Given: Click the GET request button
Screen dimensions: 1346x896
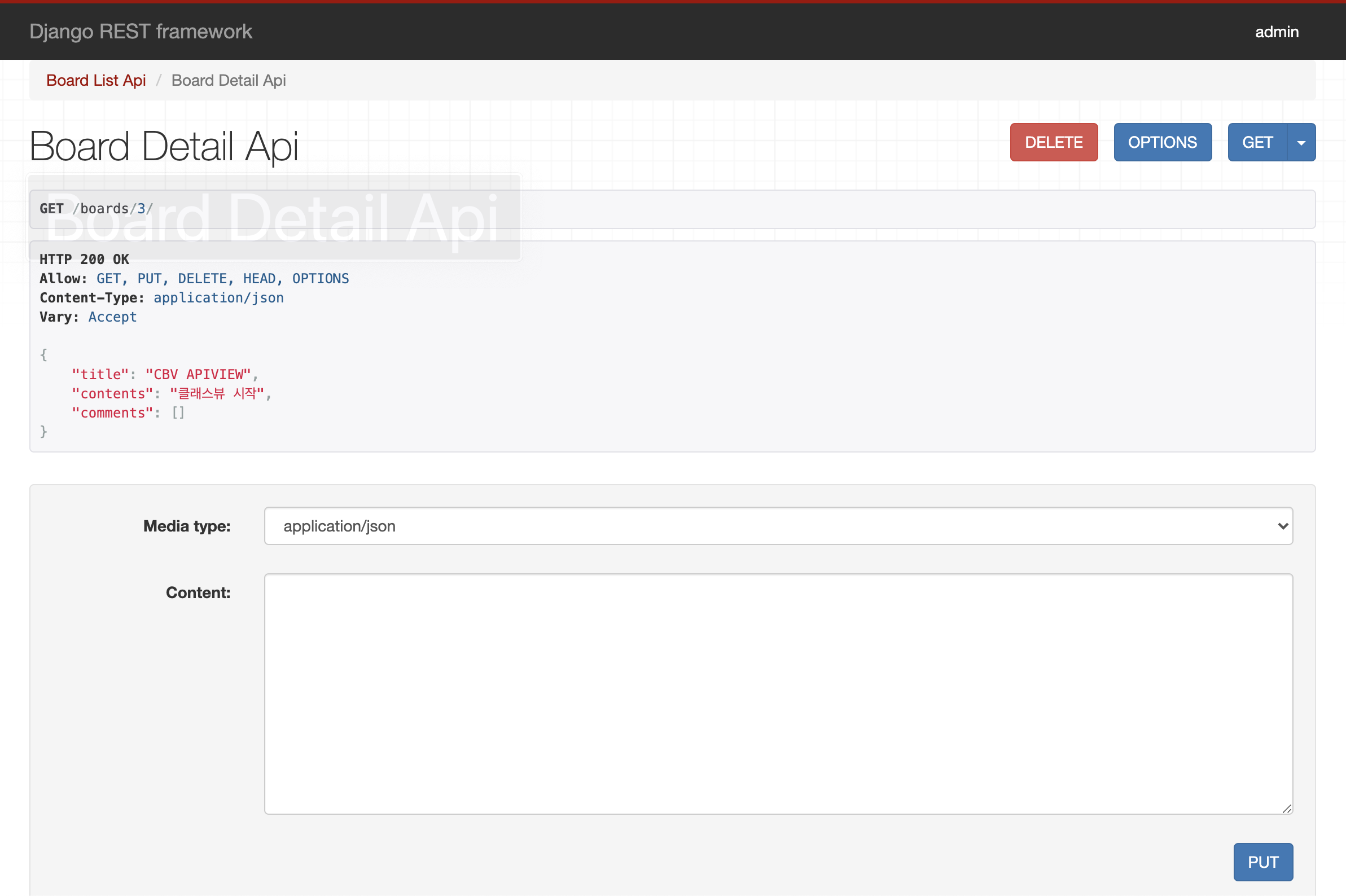Looking at the screenshot, I should tap(1257, 142).
